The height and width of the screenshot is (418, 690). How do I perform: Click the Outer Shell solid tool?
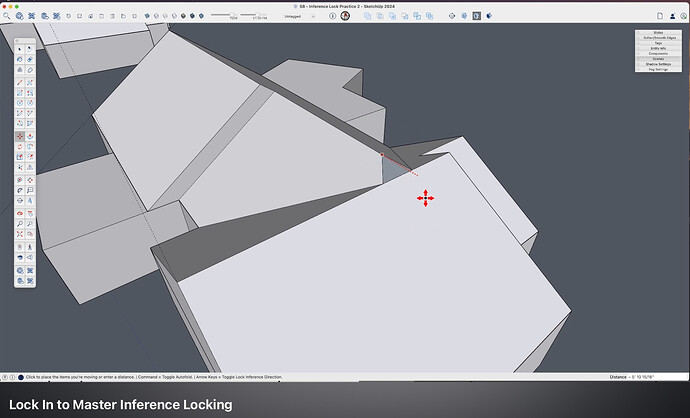click(367, 16)
